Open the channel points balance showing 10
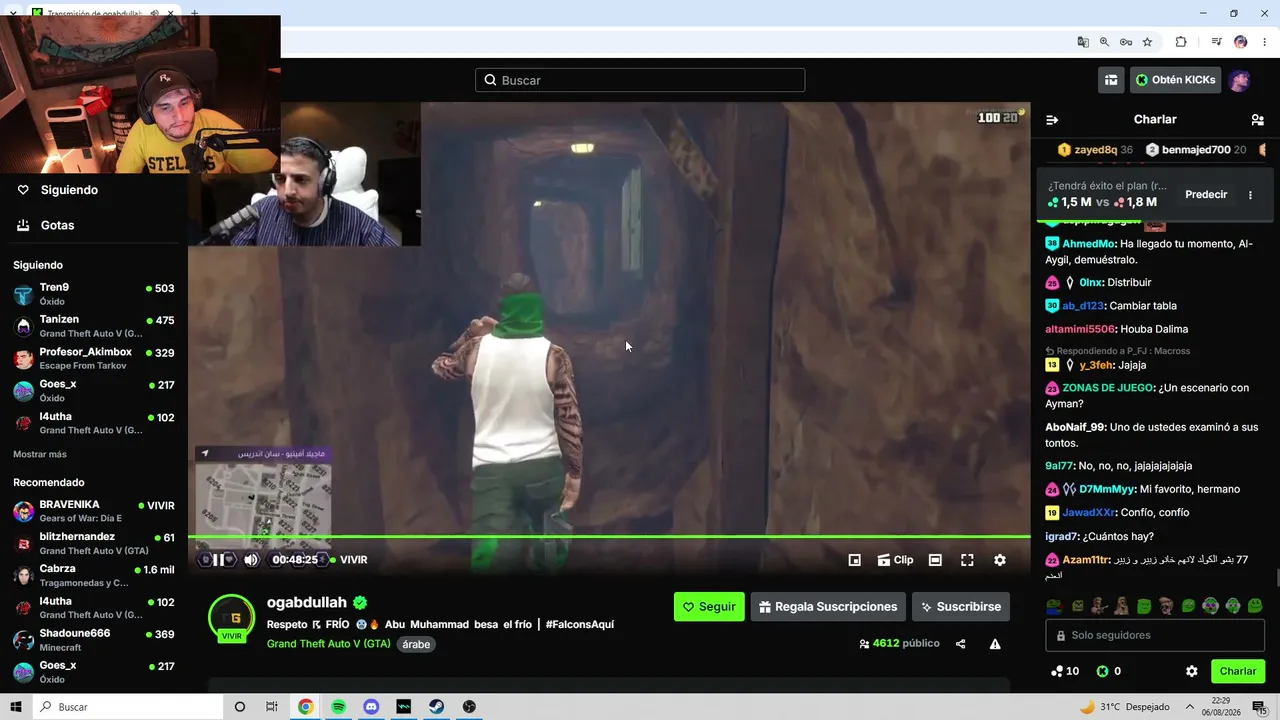 tap(1064, 671)
